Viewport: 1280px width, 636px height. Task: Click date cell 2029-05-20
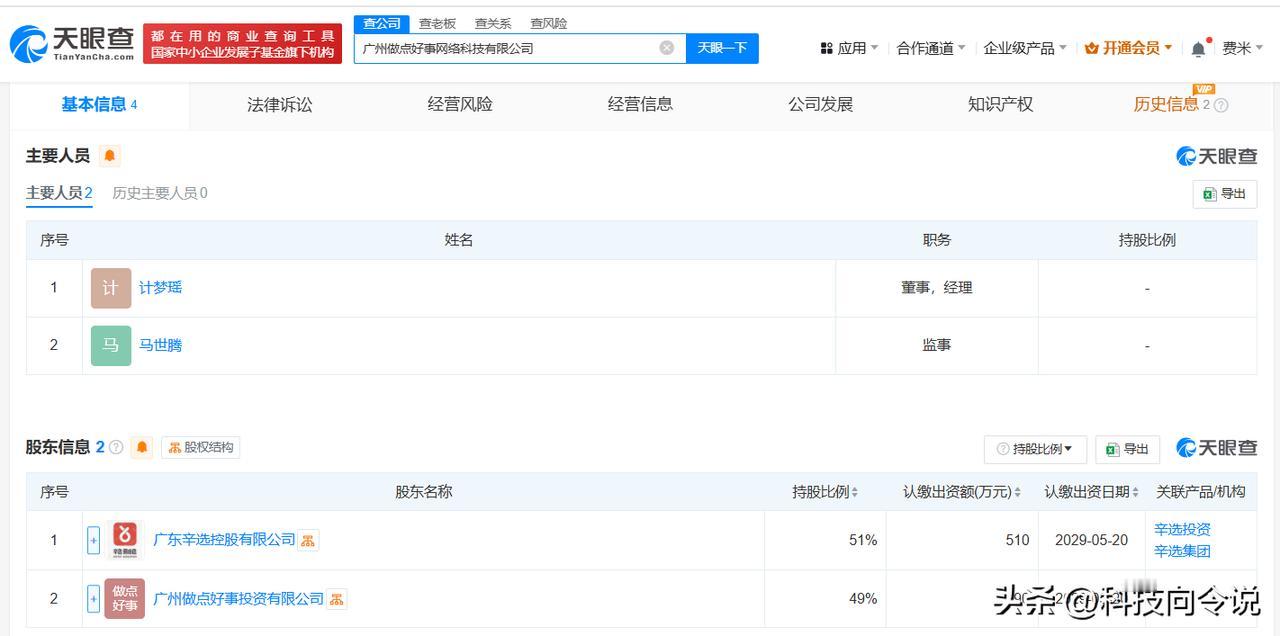1091,540
